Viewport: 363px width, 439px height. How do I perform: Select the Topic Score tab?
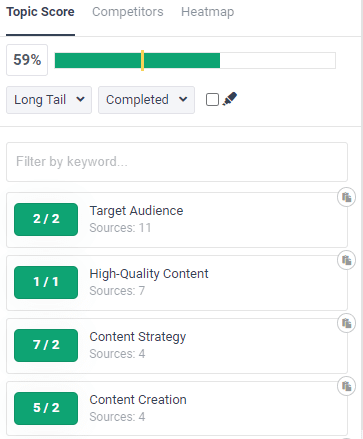[40, 12]
